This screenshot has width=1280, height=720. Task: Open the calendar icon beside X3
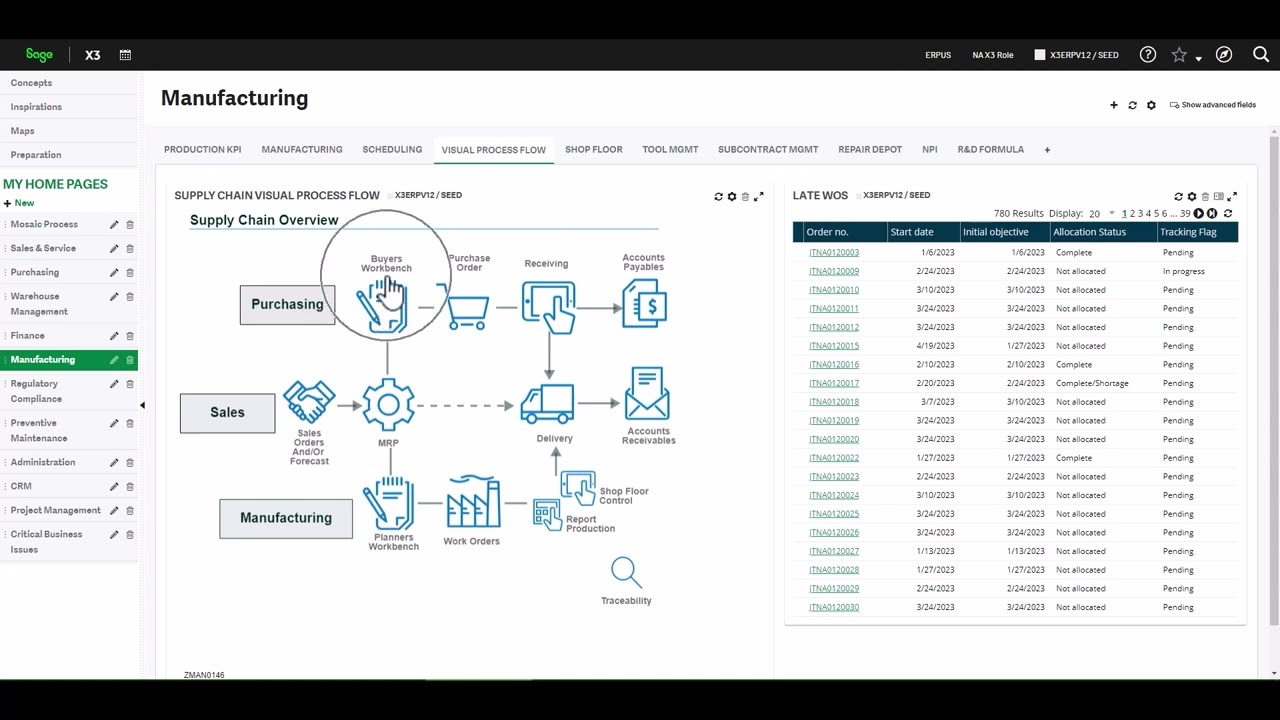click(125, 55)
